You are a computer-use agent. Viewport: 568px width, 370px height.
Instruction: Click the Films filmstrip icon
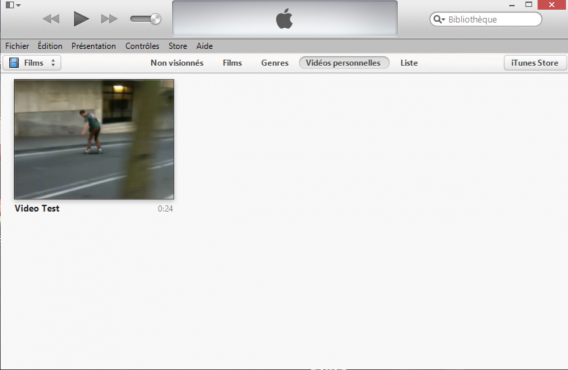14,63
